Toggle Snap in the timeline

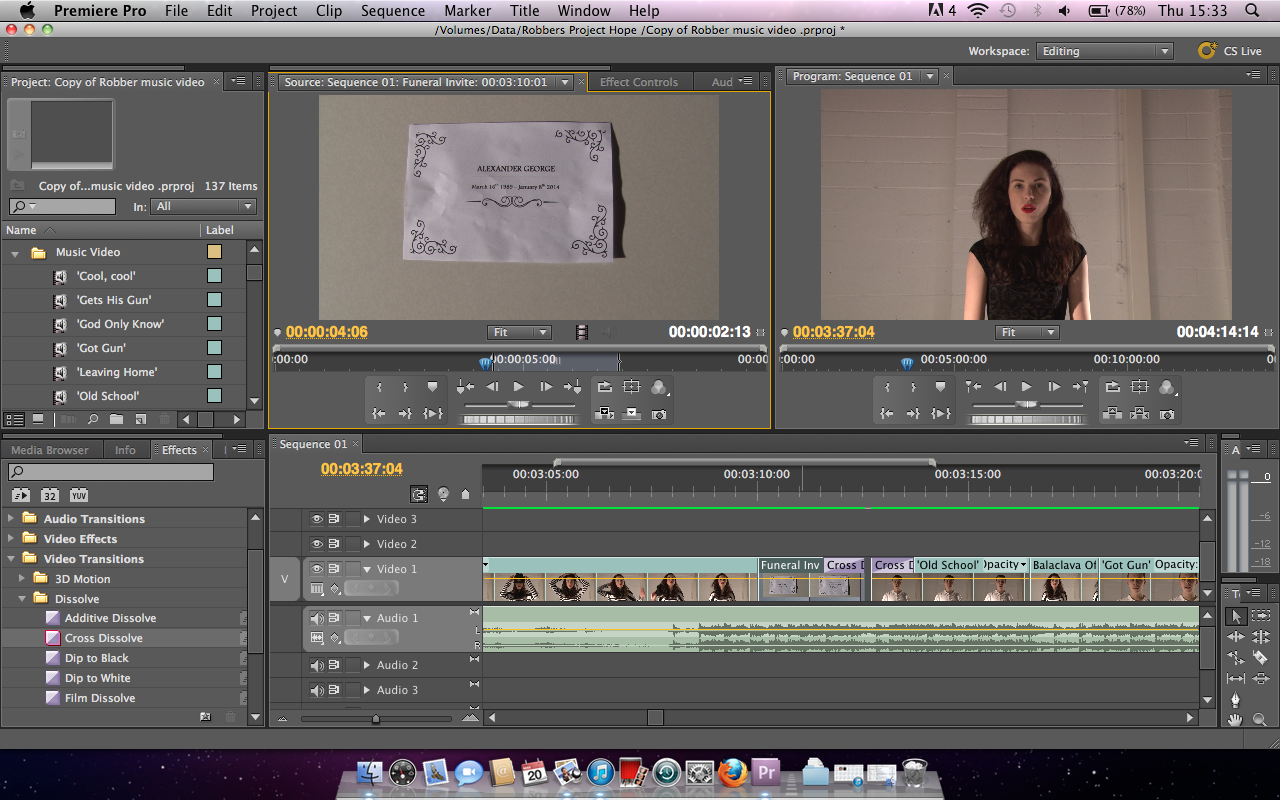coord(419,494)
